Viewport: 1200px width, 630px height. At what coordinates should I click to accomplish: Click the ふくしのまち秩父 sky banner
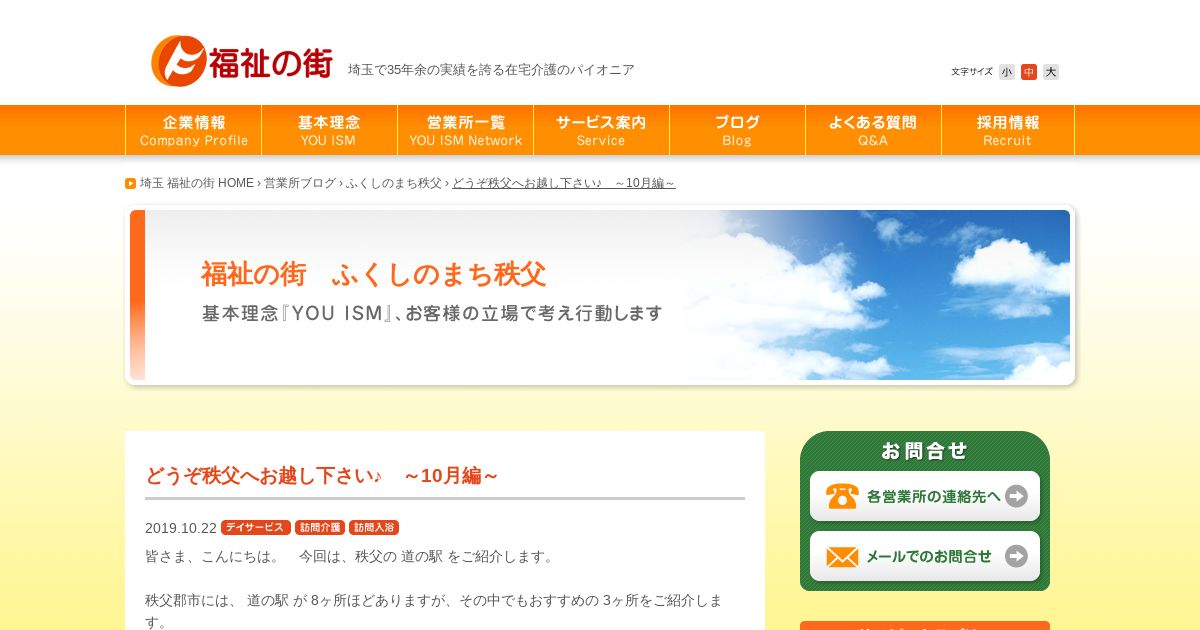tap(600, 295)
